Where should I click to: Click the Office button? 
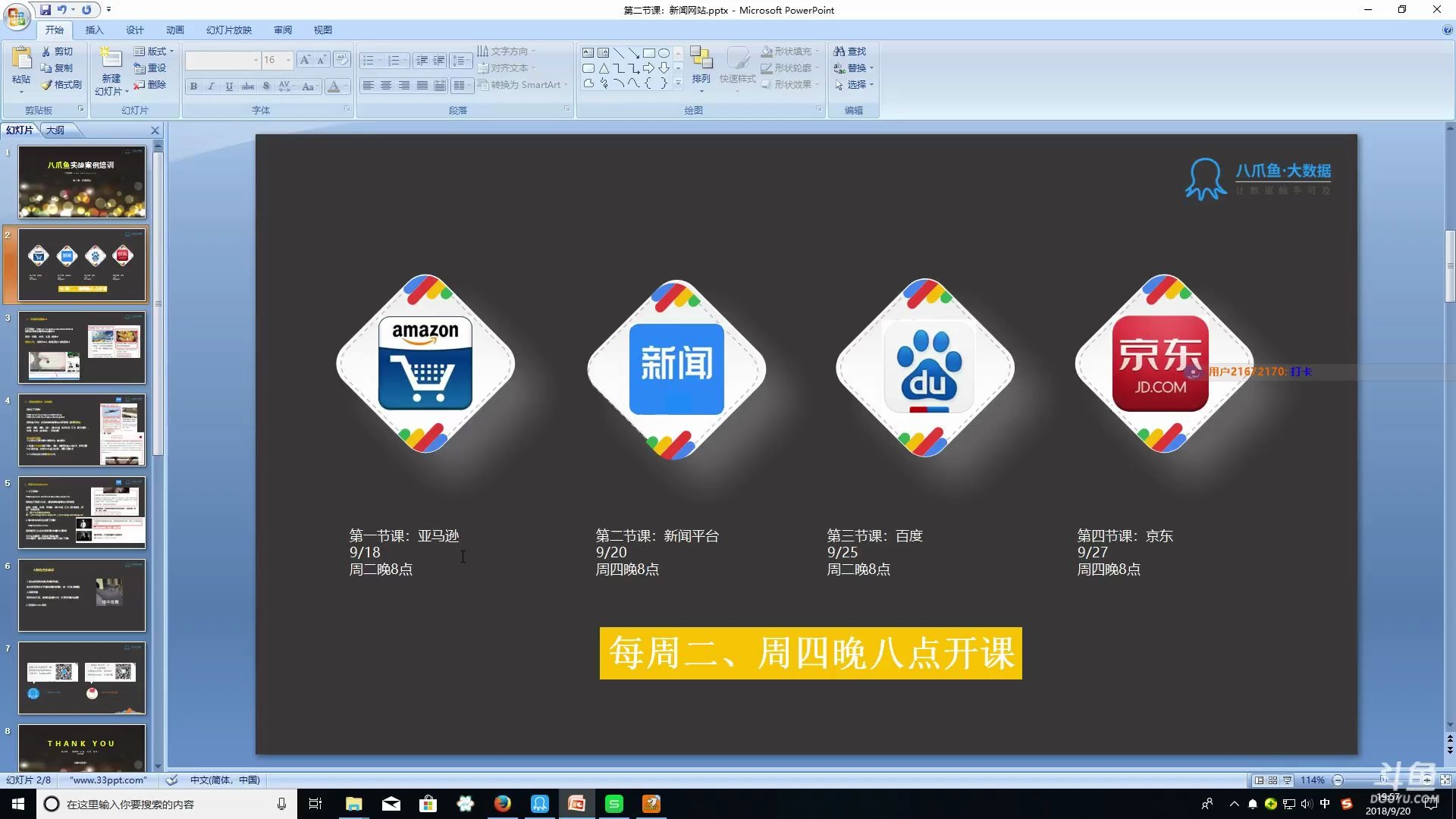click(17, 16)
